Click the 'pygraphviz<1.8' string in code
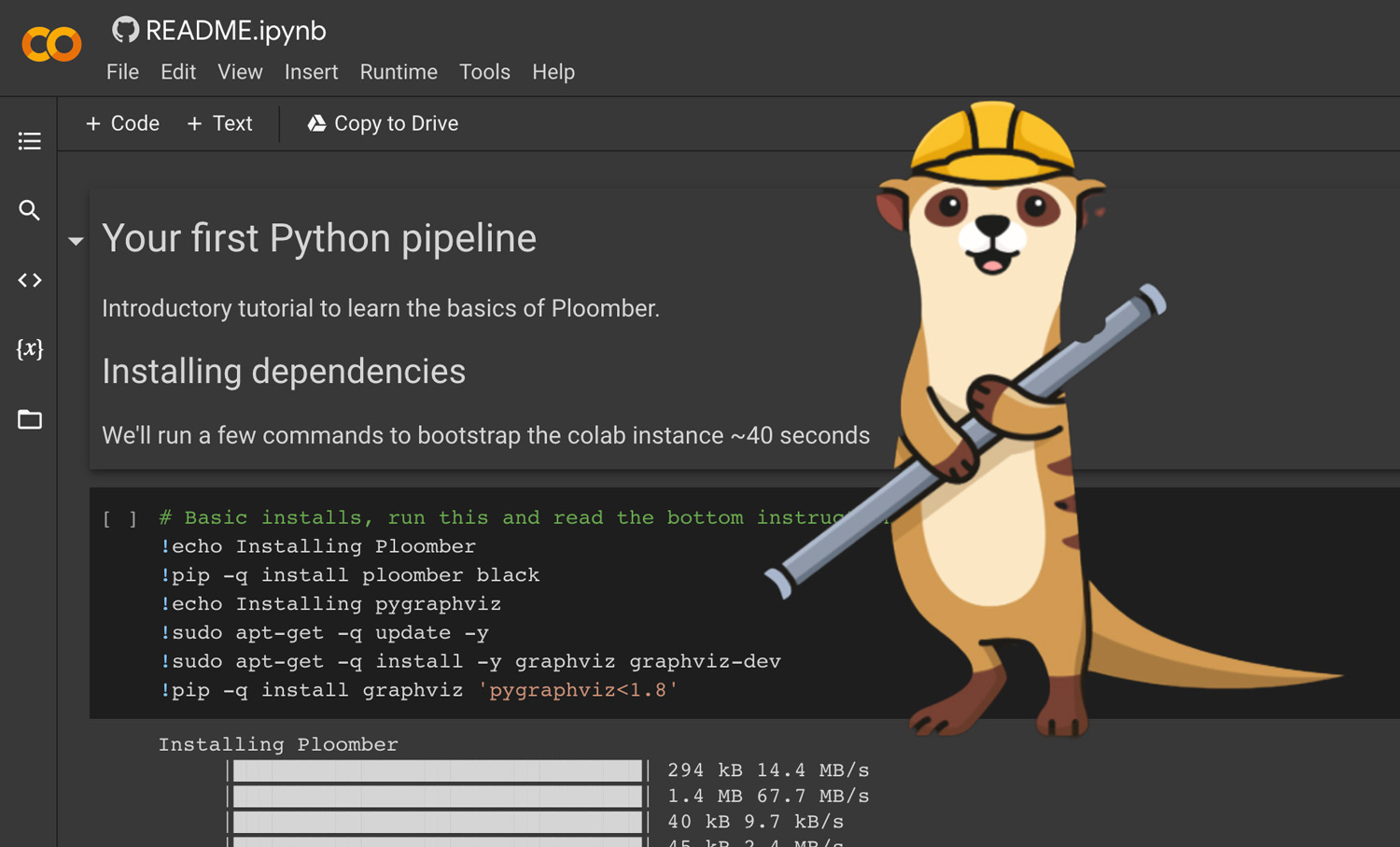Screen dimensions: 1400x847 [578, 691]
